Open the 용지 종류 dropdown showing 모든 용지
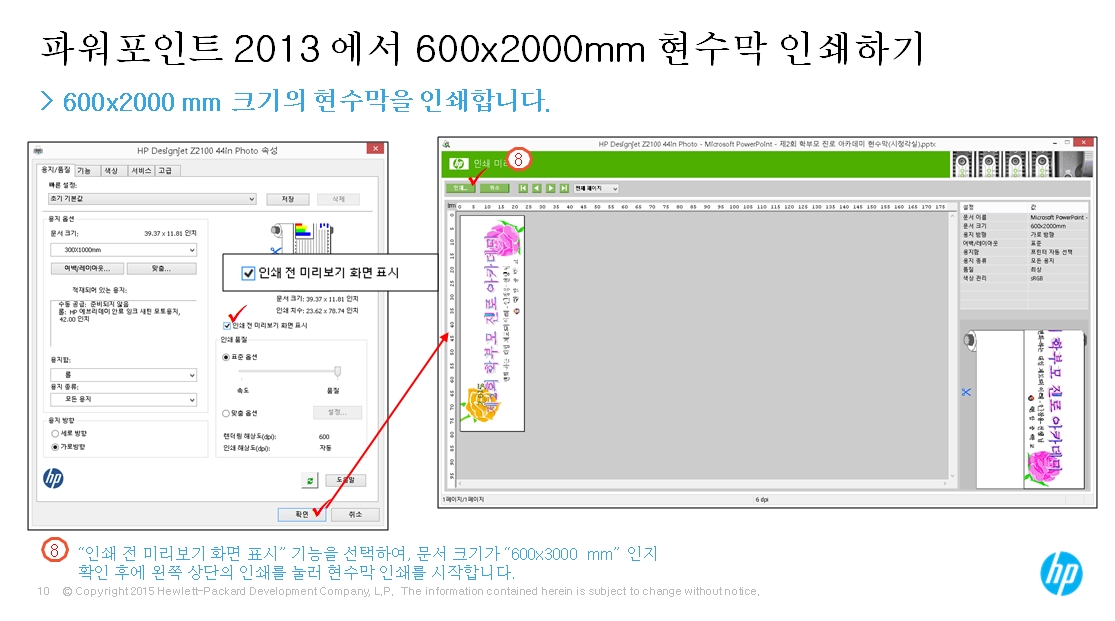This screenshot has height=621, width=1115. click(x=124, y=400)
